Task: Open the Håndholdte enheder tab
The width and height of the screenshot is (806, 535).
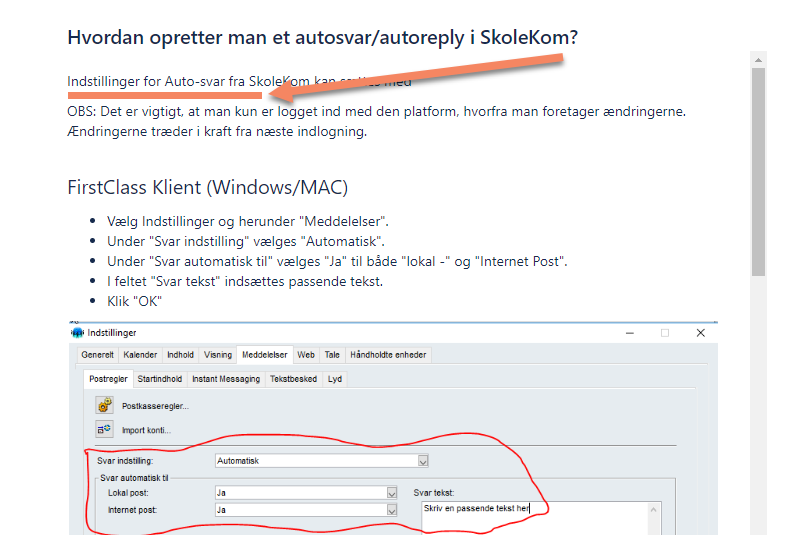Action: pyautogui.click(x=388, y=355)
